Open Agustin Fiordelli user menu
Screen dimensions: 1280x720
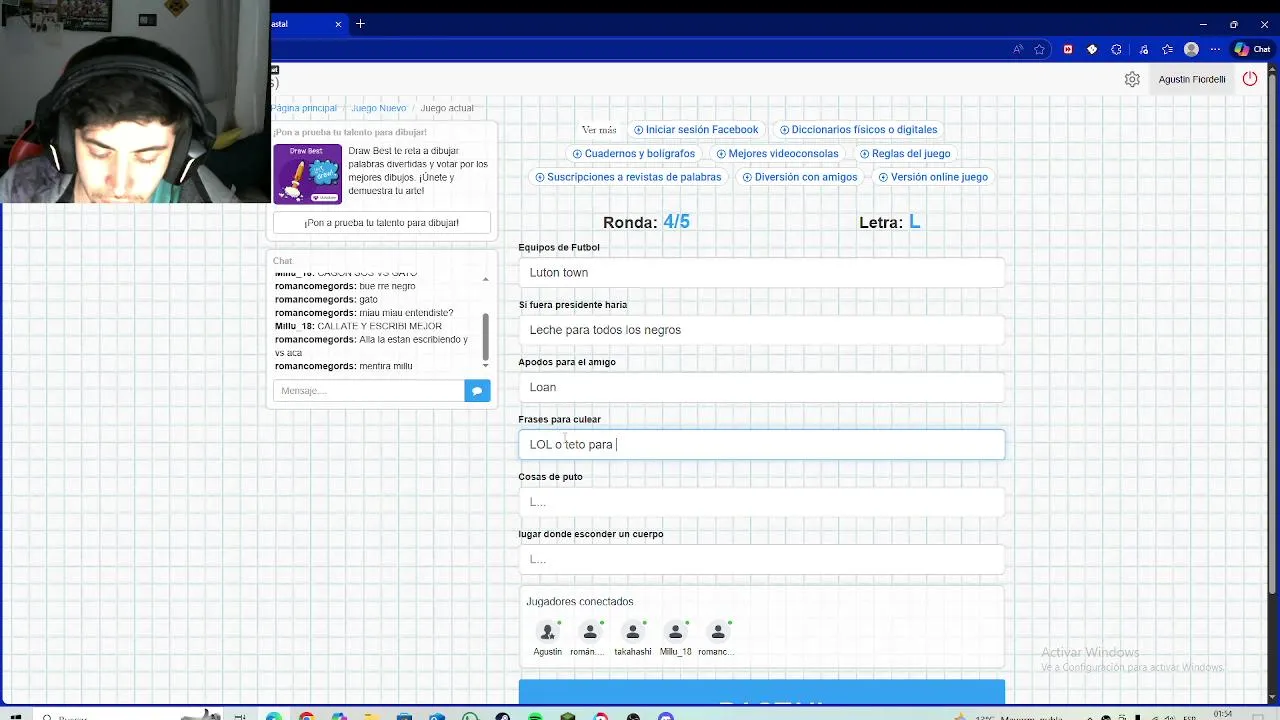pyautogui.click(x=1192, y=79)
